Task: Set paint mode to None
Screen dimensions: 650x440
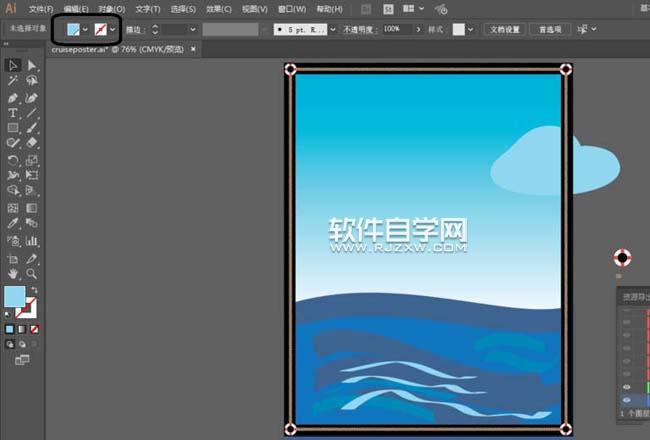Action: tap(34, 329)
